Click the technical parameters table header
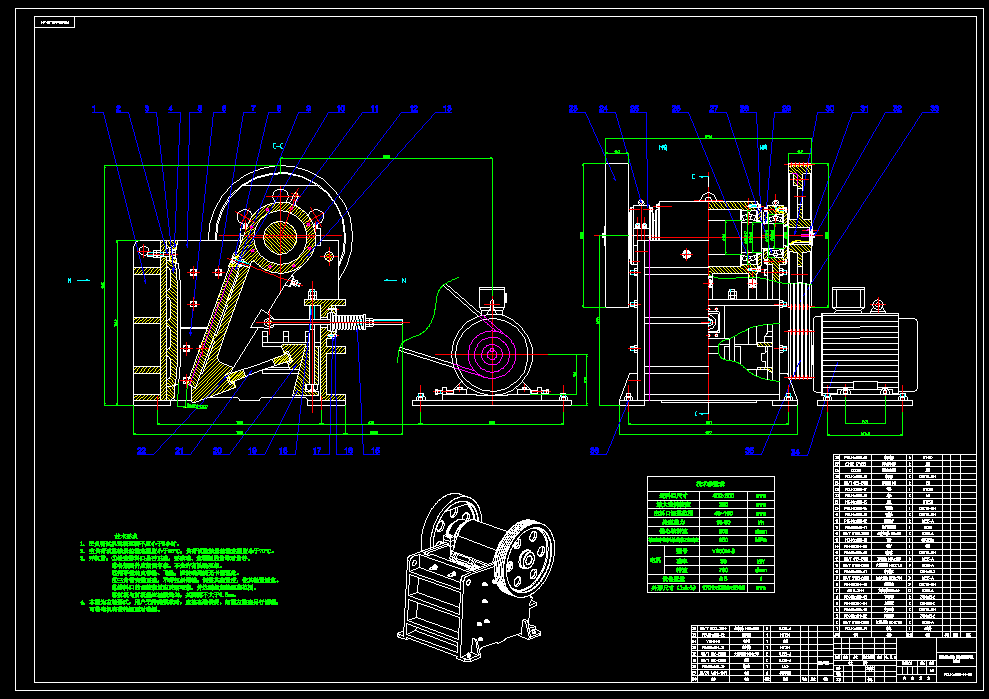 pos(711,483)
